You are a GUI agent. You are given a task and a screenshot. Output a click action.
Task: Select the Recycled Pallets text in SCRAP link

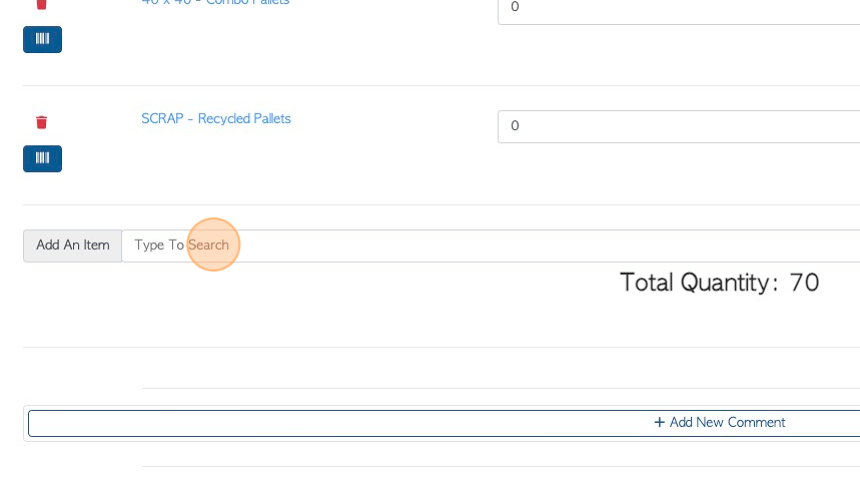click(244, 118)
